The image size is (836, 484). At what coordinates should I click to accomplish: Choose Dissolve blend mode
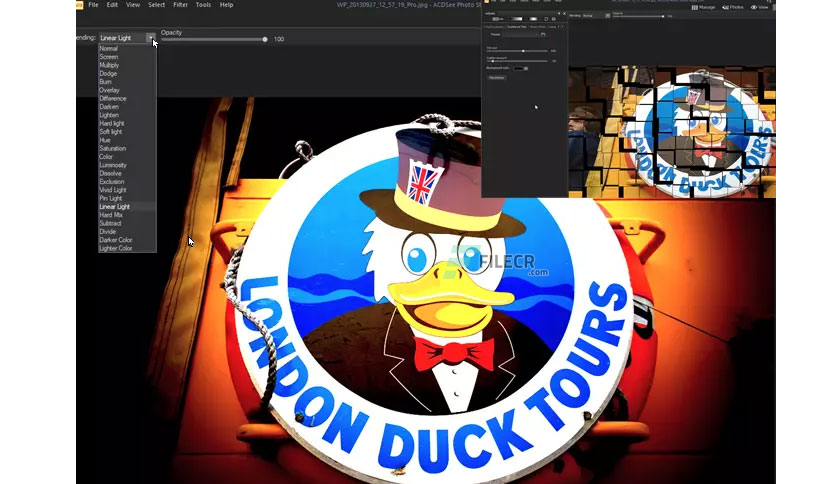pos(127,174)
